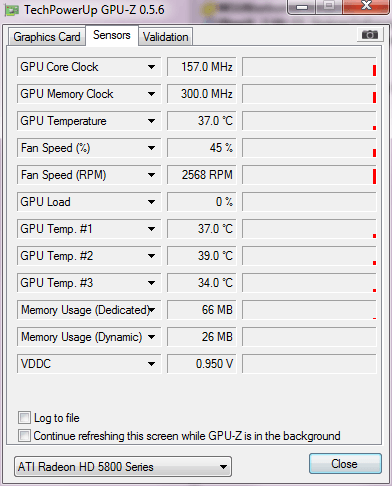
Task: Enable the Log to file checkbox
Action: 24,418
